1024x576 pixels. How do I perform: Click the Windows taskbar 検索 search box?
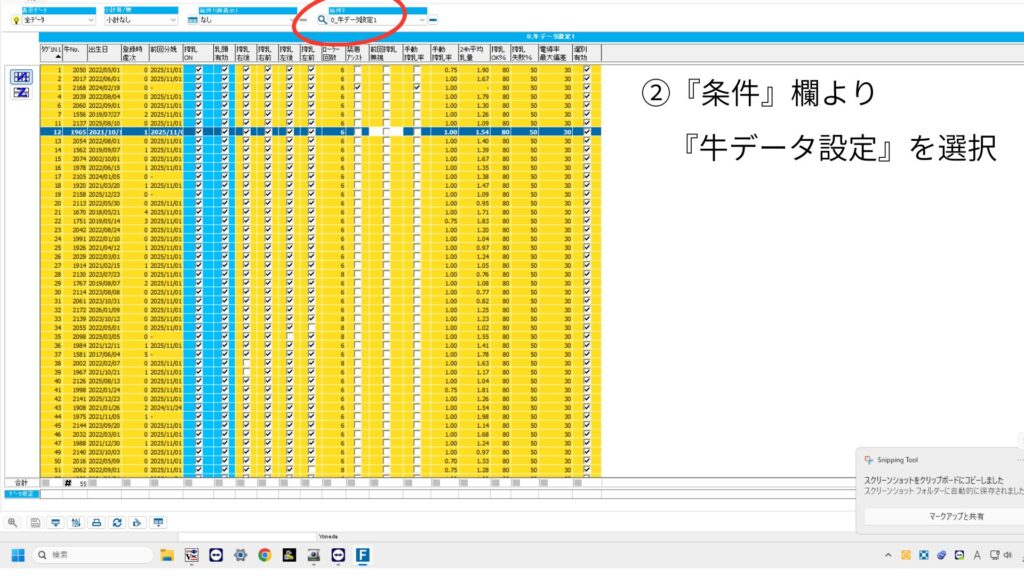(92, 555)
